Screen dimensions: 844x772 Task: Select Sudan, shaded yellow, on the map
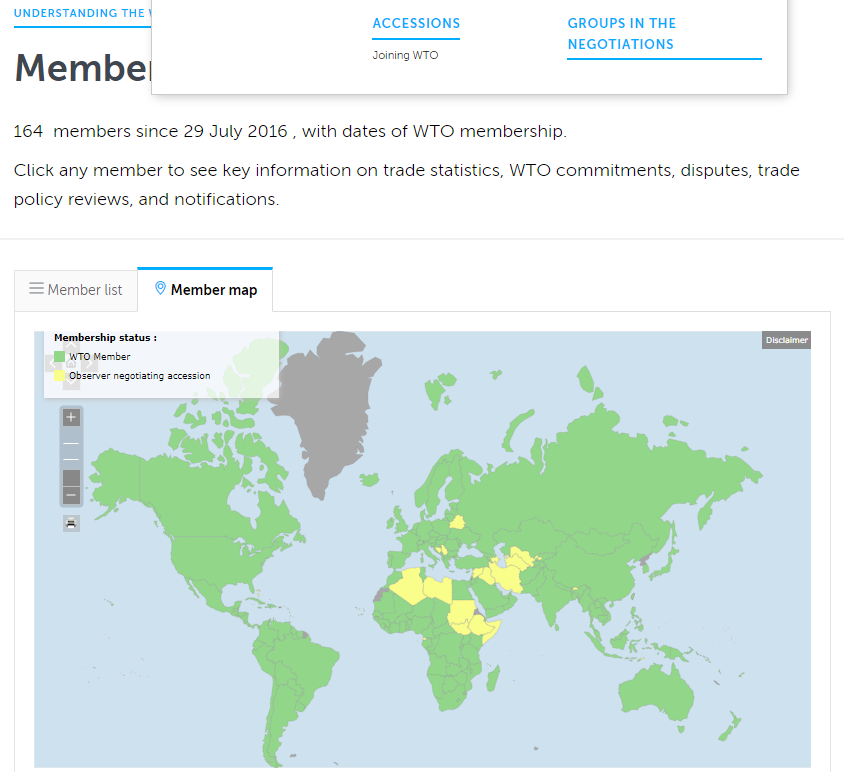[461, 612]
